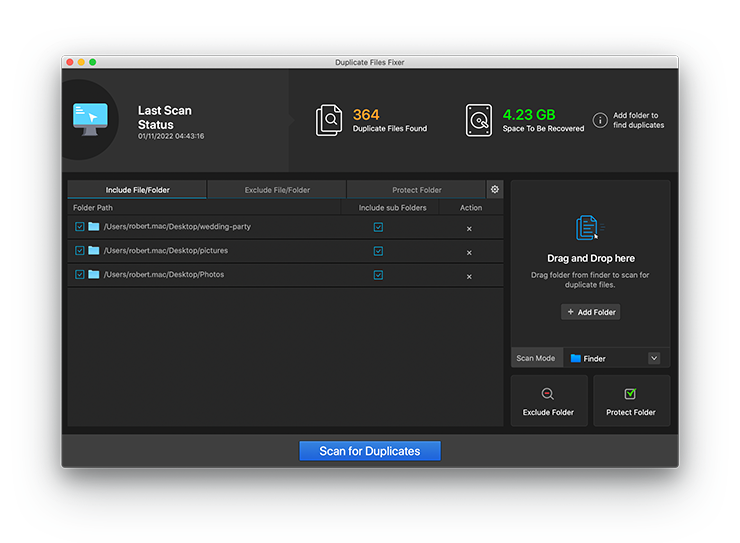Select the /Users/robert.mac/Desktop/wedding-party path
This screenshot has height=543, width=740.
coord(177,226)
